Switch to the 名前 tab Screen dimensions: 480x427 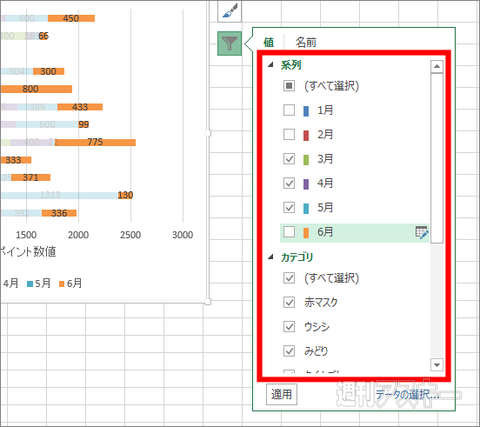pos(306,42)
